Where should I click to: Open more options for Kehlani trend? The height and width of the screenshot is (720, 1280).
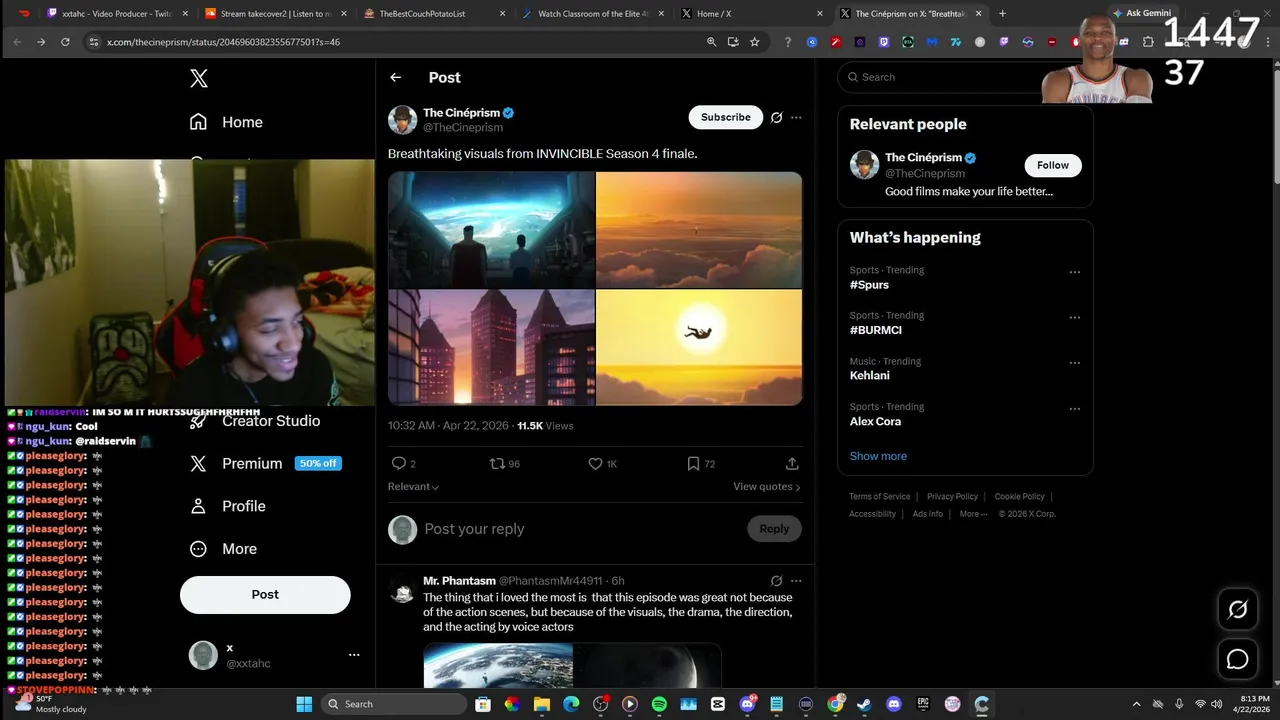[1075, 363]
